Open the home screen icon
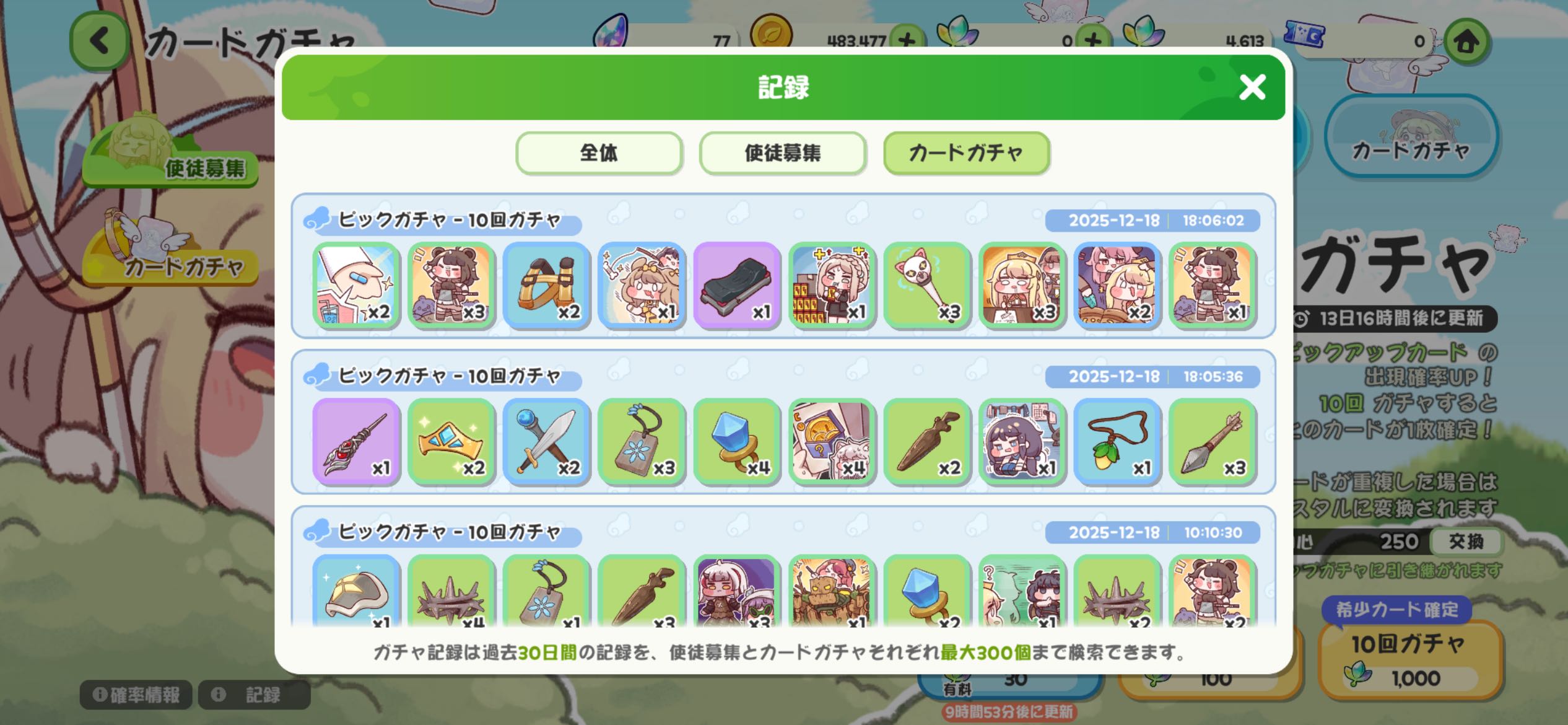The height and width of the screenshot is (725, 1568). click(1466, 42)
